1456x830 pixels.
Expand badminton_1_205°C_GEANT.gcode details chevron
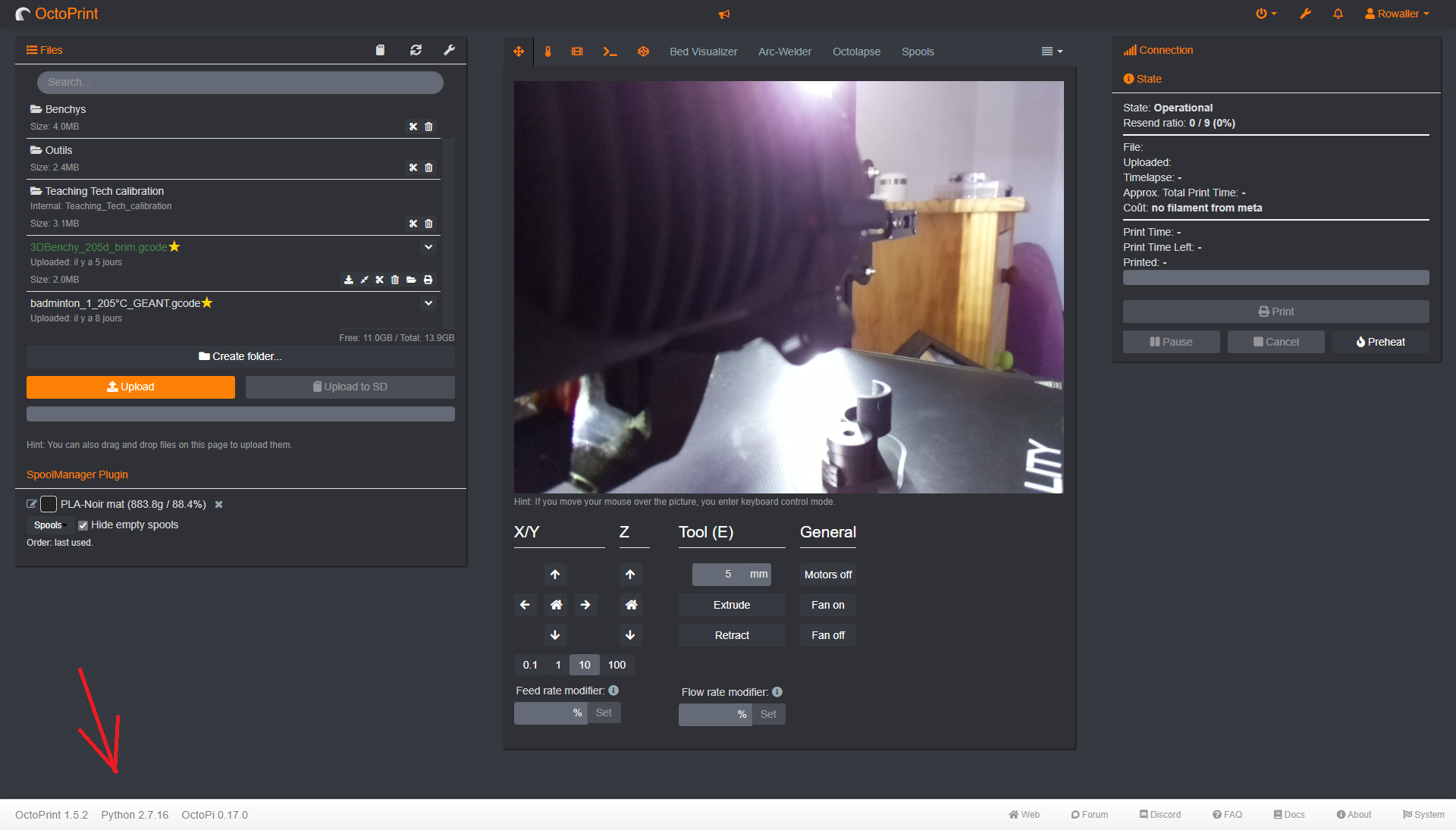[428, 303]
